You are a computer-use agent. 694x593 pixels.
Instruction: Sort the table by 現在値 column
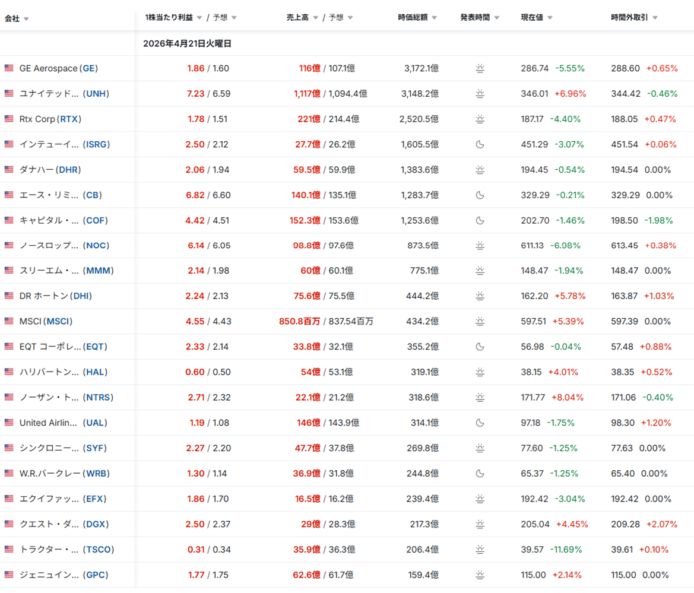point(541,18)
